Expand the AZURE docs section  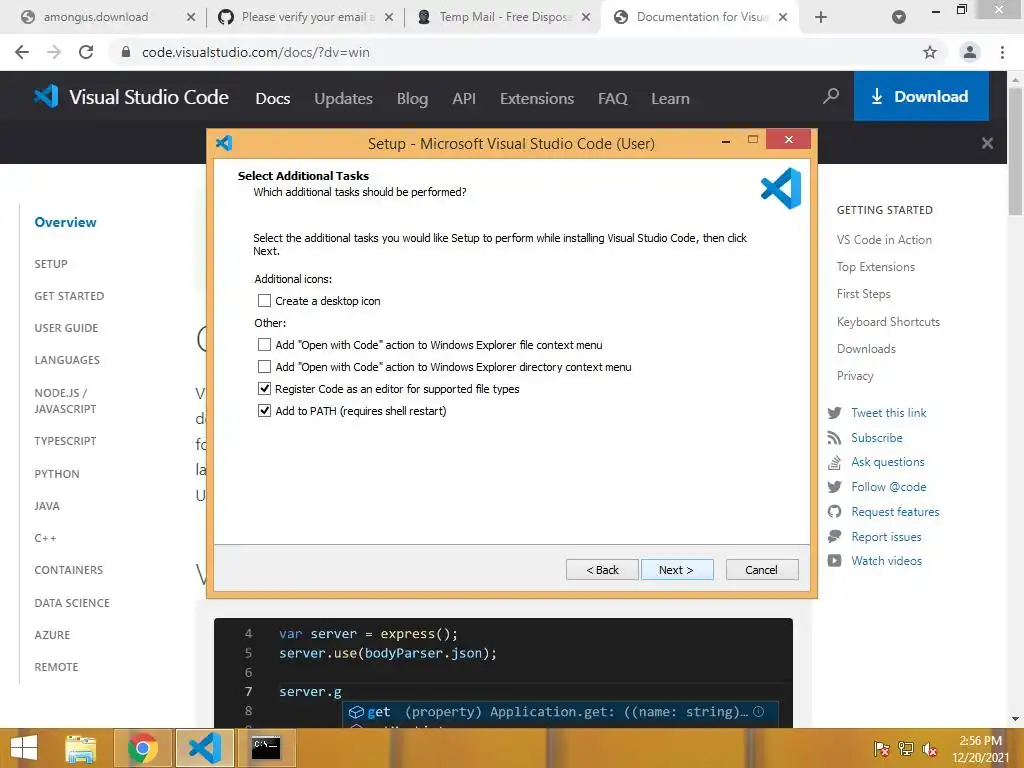tap(52, 635)
